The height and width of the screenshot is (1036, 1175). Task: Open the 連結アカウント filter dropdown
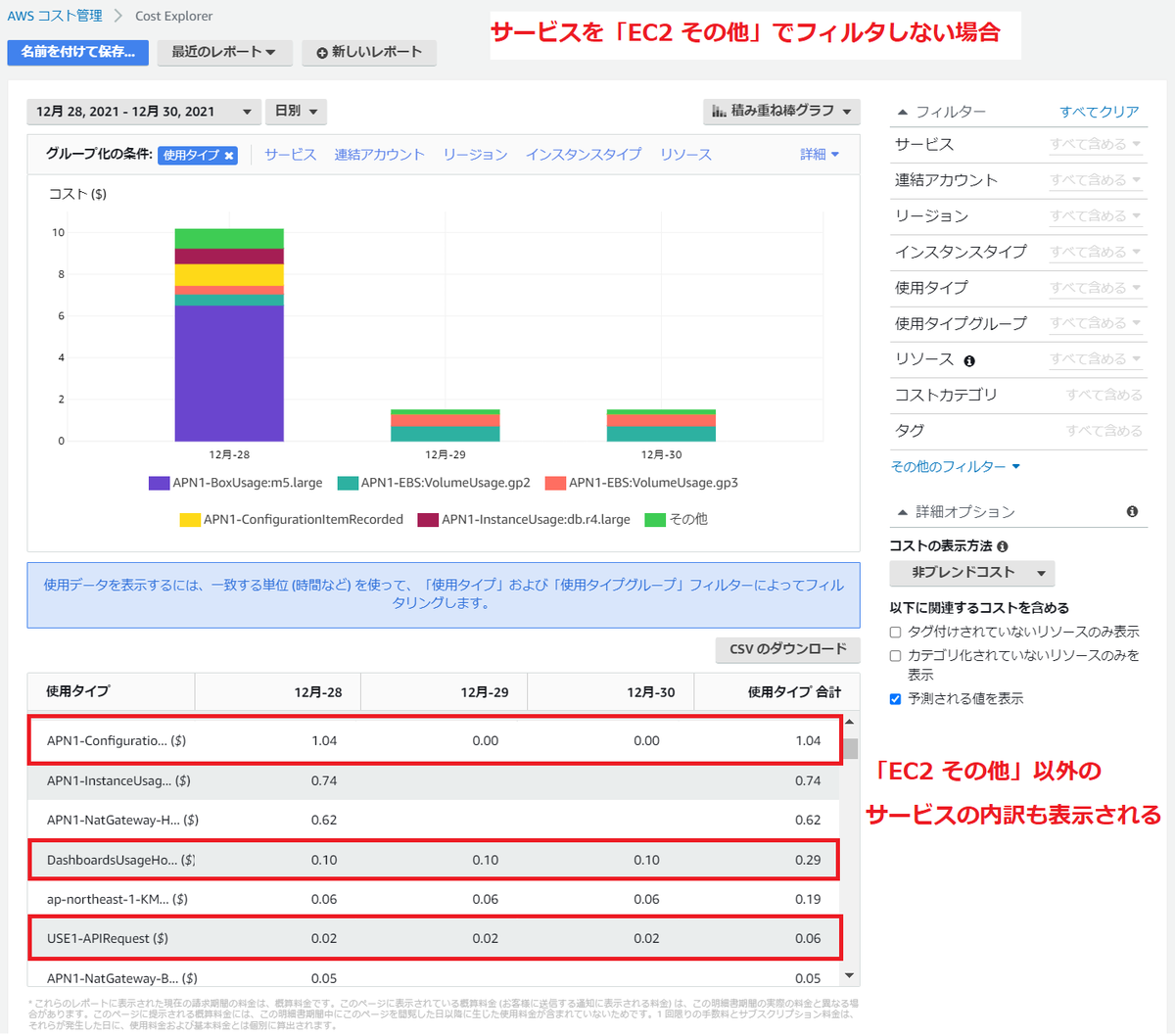click(1096, 180)
